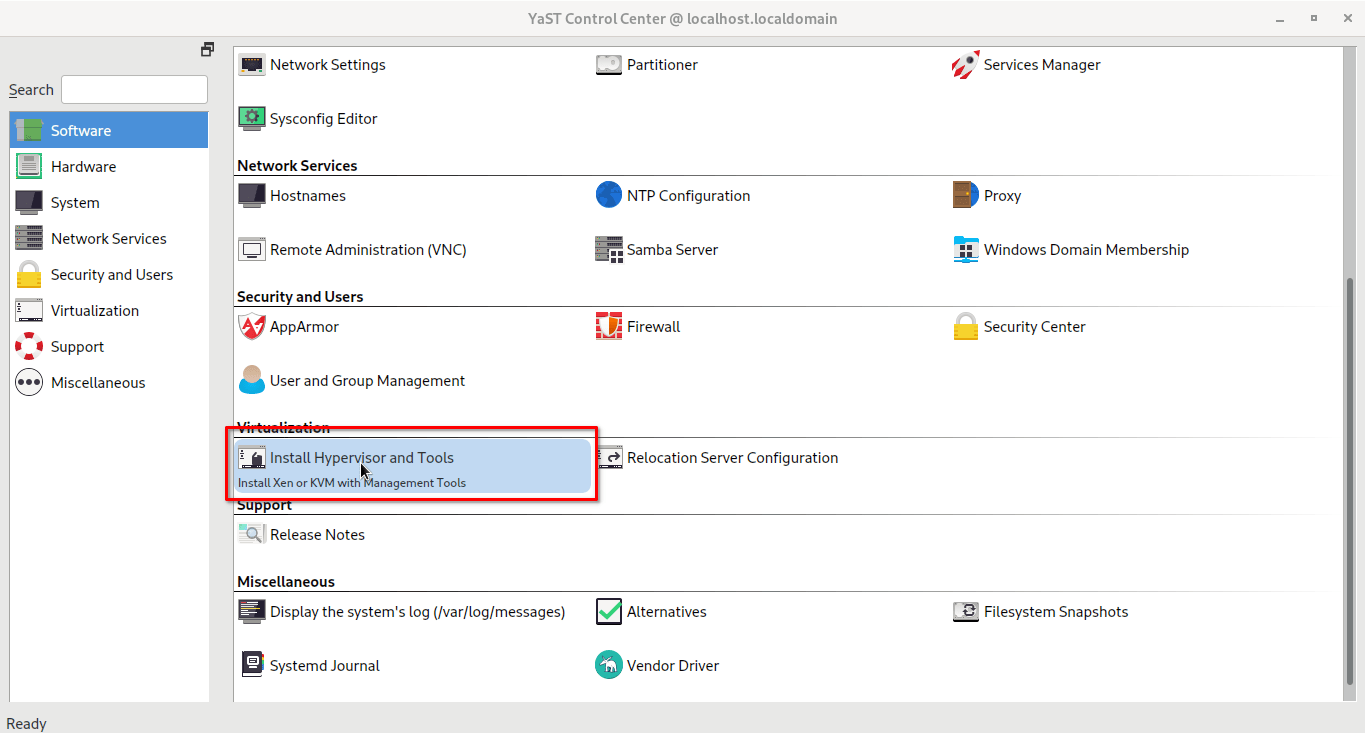
Task: Click Samba Server text
Action: tap(672, 250)
